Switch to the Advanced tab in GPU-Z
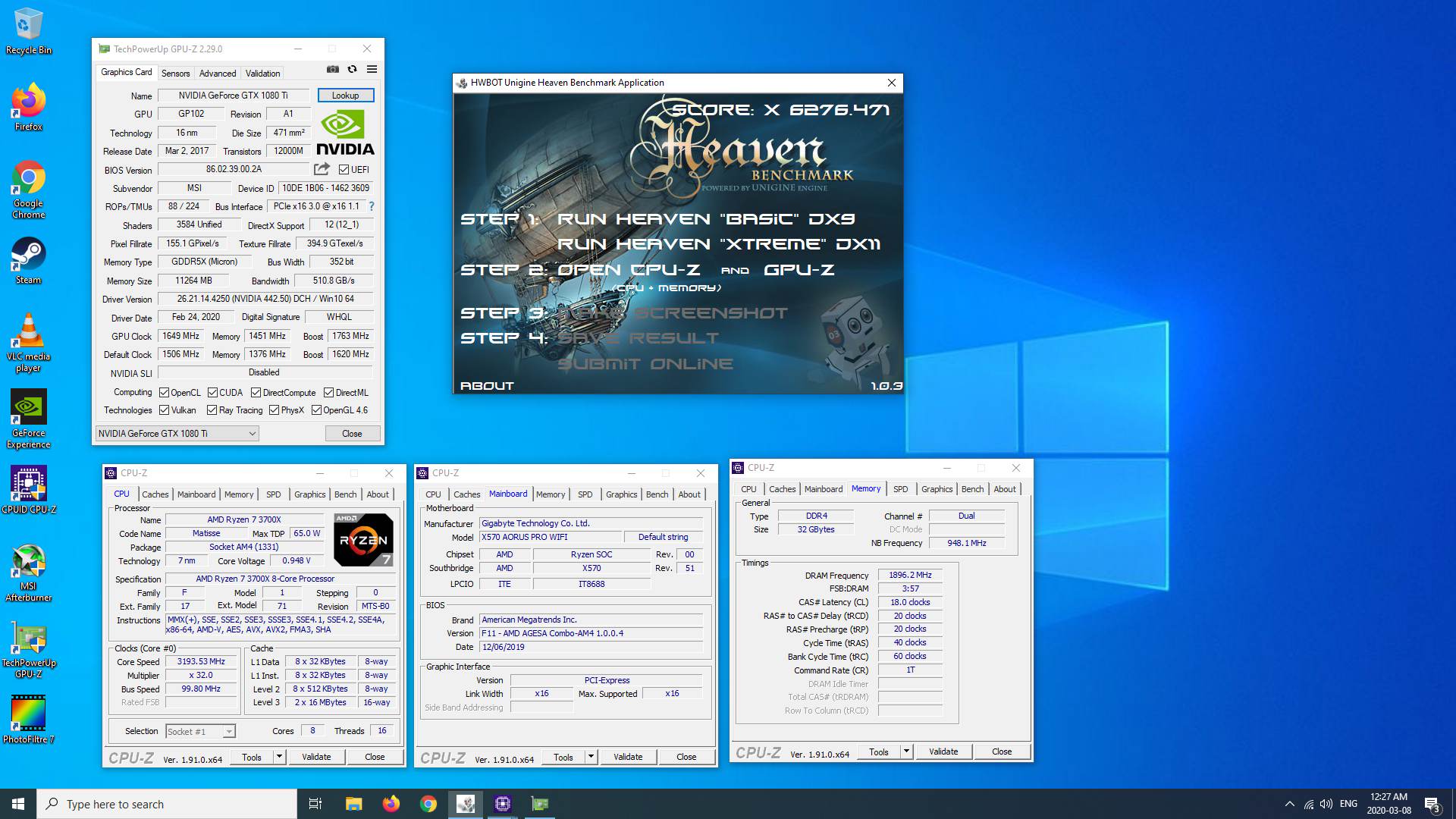This screenshot has height=819, width=1456. (218, 74)
